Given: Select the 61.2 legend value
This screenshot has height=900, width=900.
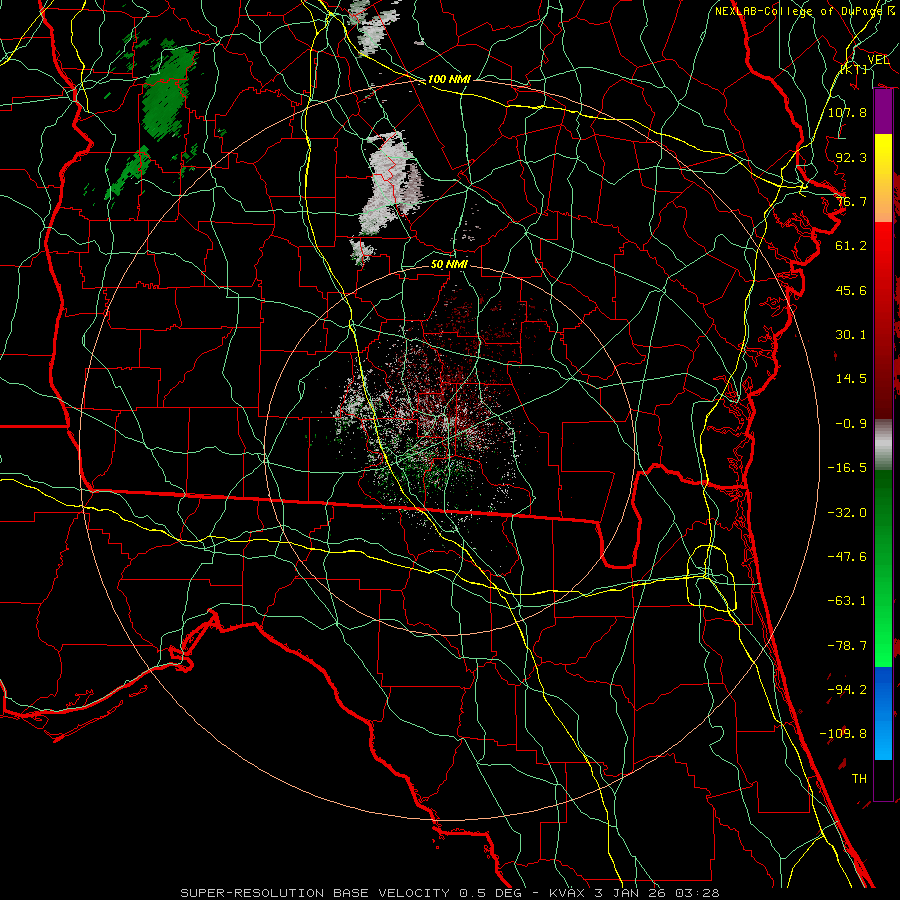Looking at the screenshot, I should [851, 246].
